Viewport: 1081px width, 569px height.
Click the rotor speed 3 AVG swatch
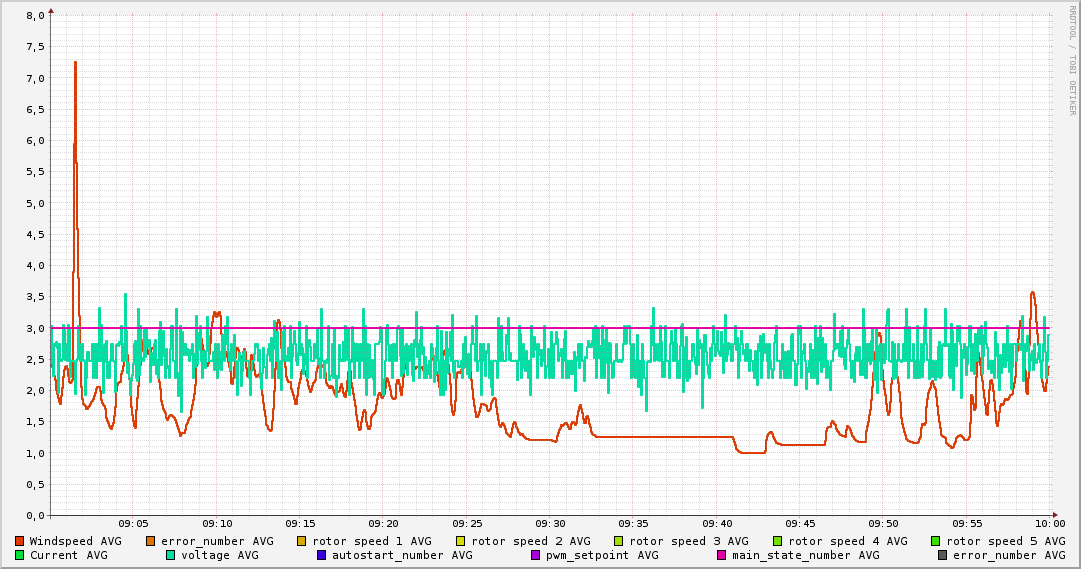[x=619, y=541]
